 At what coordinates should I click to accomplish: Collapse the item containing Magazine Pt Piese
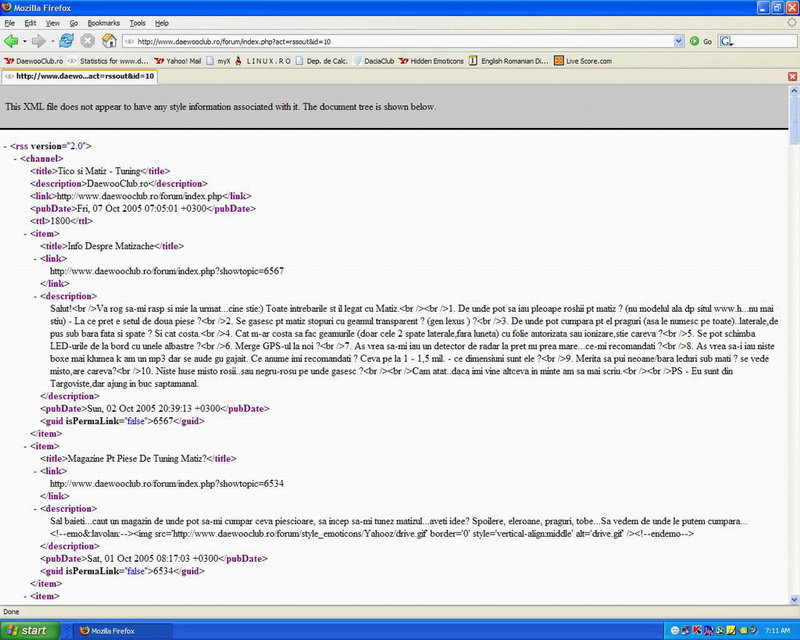coord(26,446)
